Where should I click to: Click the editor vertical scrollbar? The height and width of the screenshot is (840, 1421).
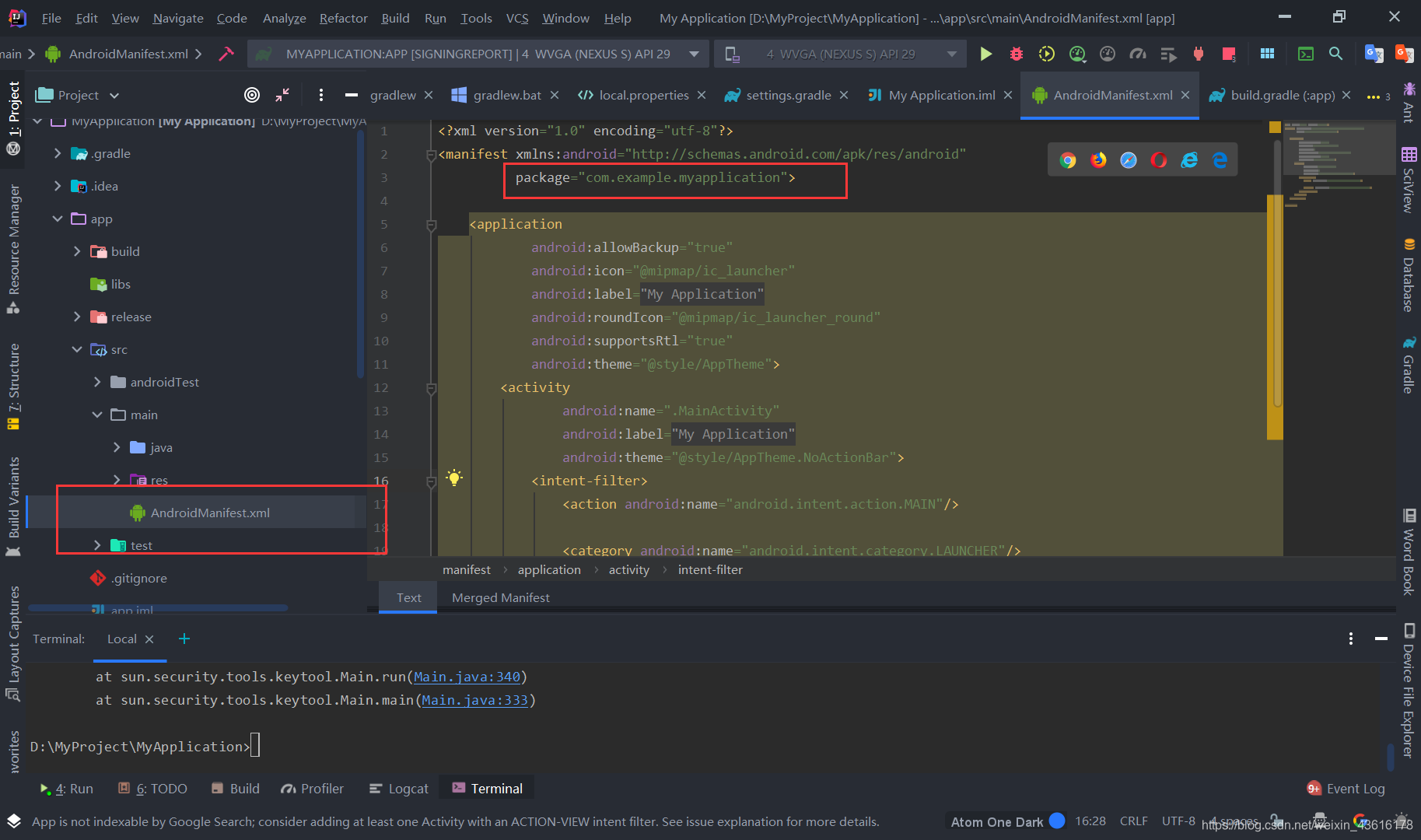(1277, 272)
